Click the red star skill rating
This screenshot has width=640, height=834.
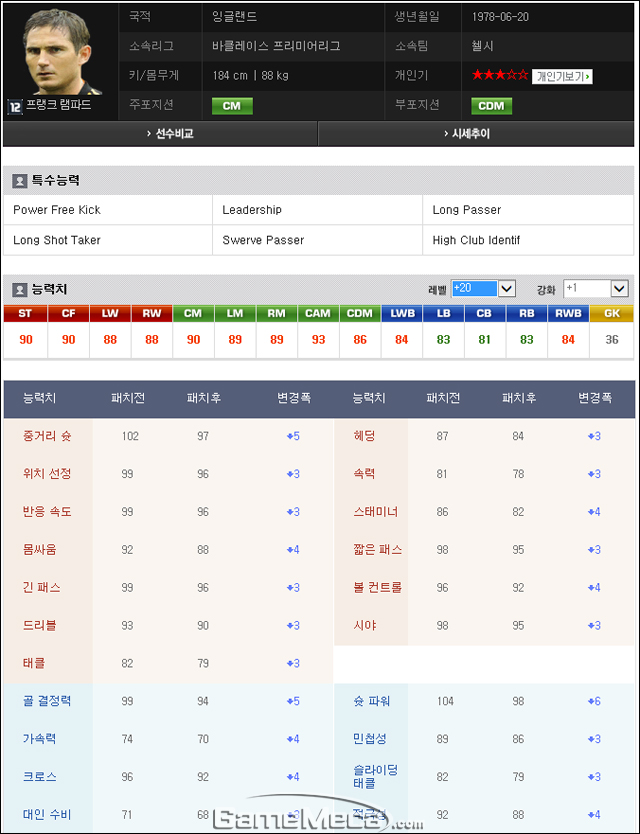pos(500,76)
